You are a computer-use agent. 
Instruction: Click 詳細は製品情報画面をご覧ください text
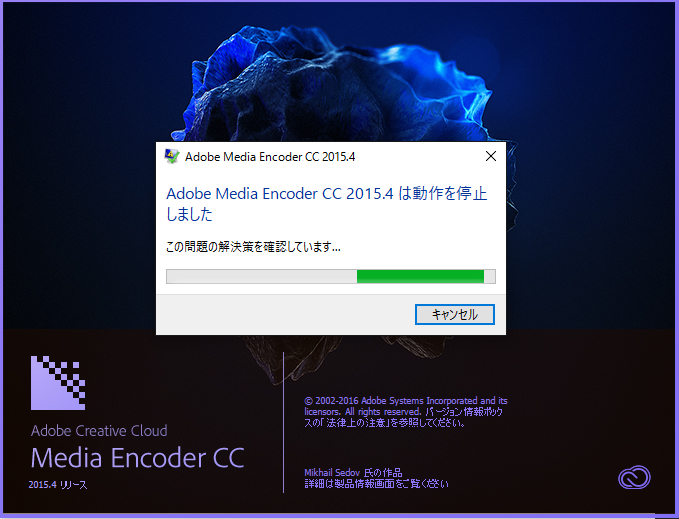[377, 484]
